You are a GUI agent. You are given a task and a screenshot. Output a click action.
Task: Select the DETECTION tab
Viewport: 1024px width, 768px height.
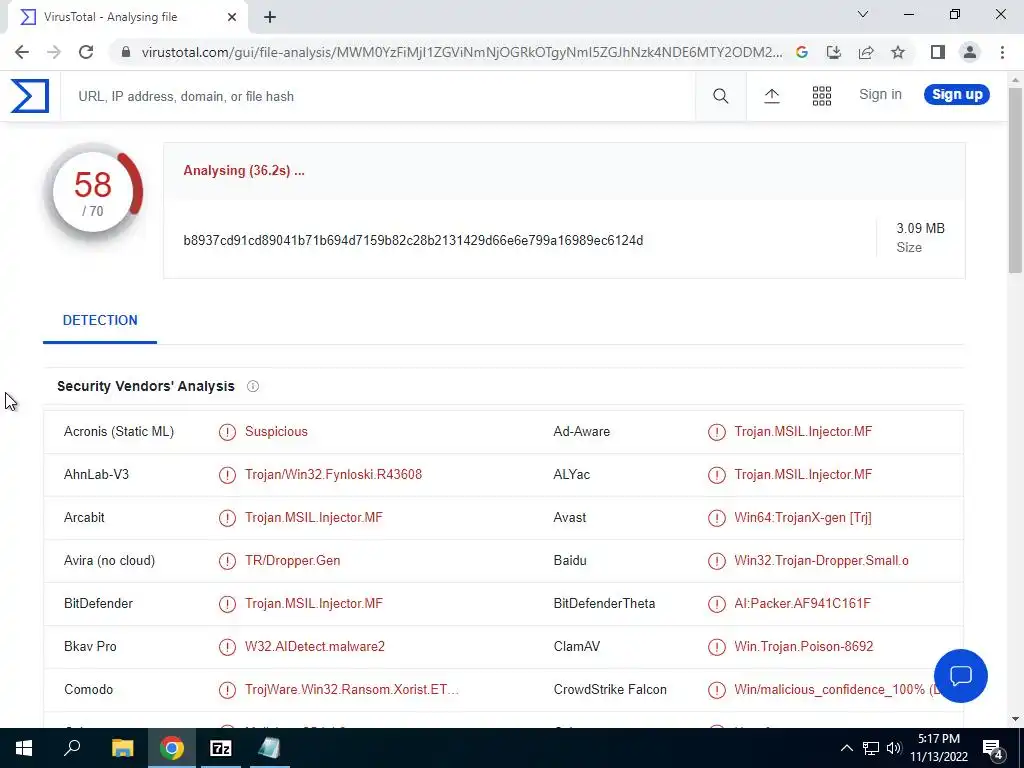(100, 321)
